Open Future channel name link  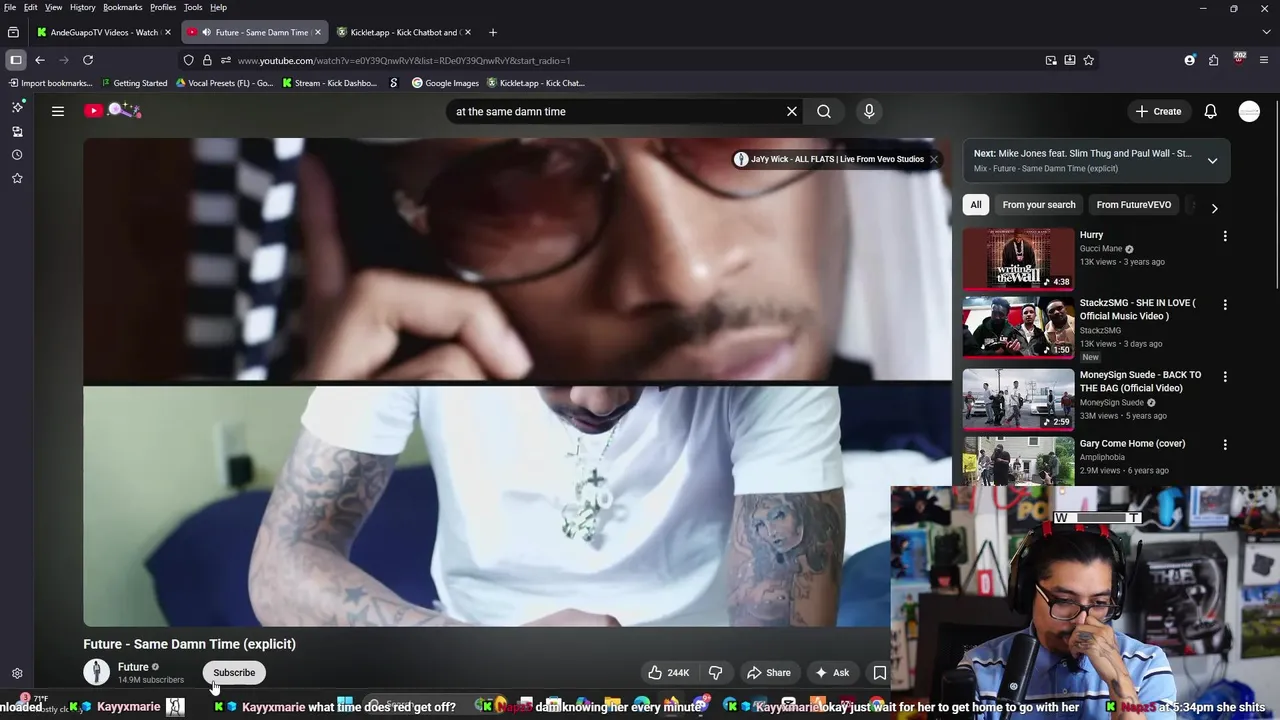click(133, 667)
